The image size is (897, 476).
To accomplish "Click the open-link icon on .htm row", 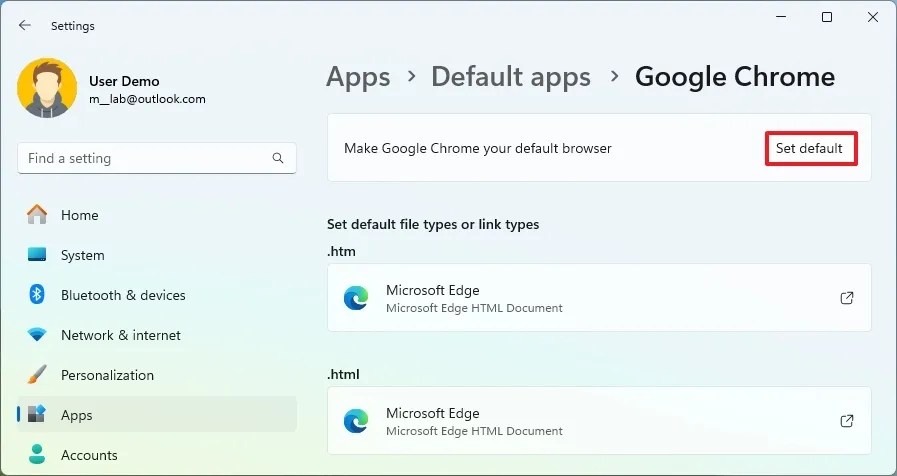I will coord(847,298).
